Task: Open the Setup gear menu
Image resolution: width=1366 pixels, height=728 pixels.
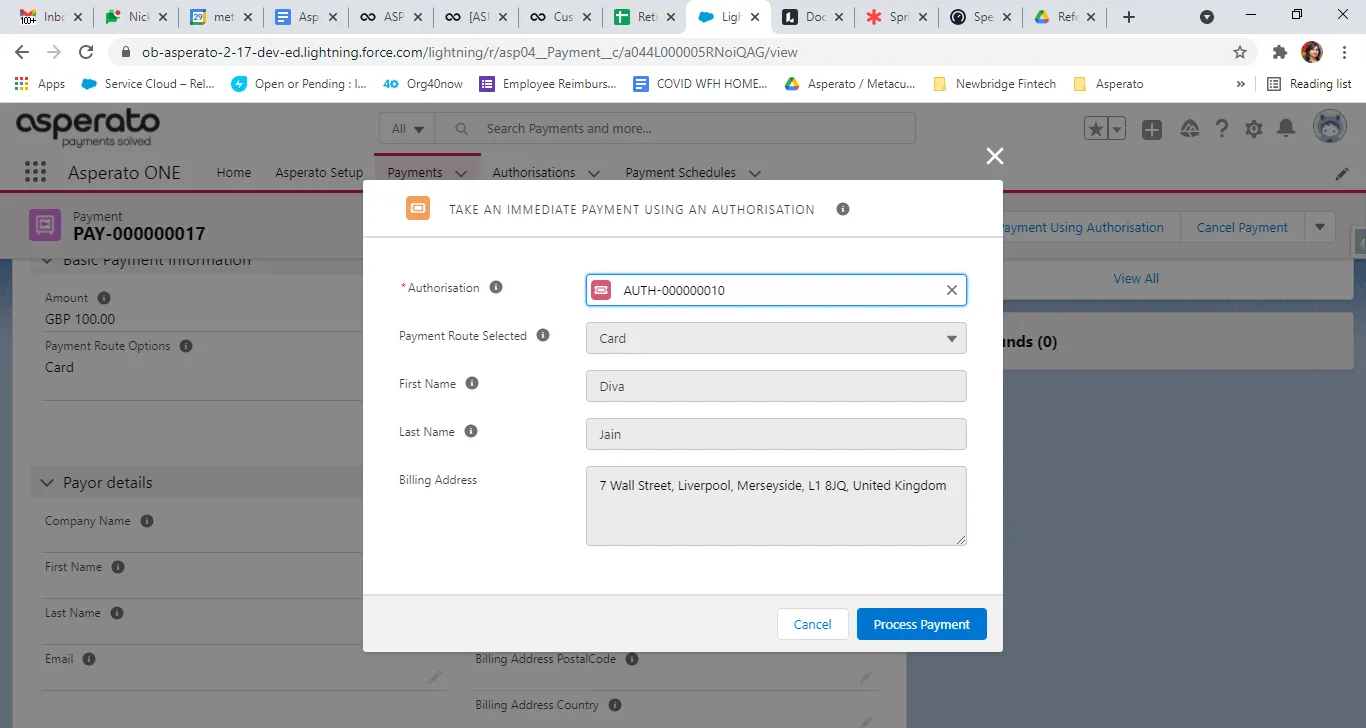Action: pos(1254,129)
